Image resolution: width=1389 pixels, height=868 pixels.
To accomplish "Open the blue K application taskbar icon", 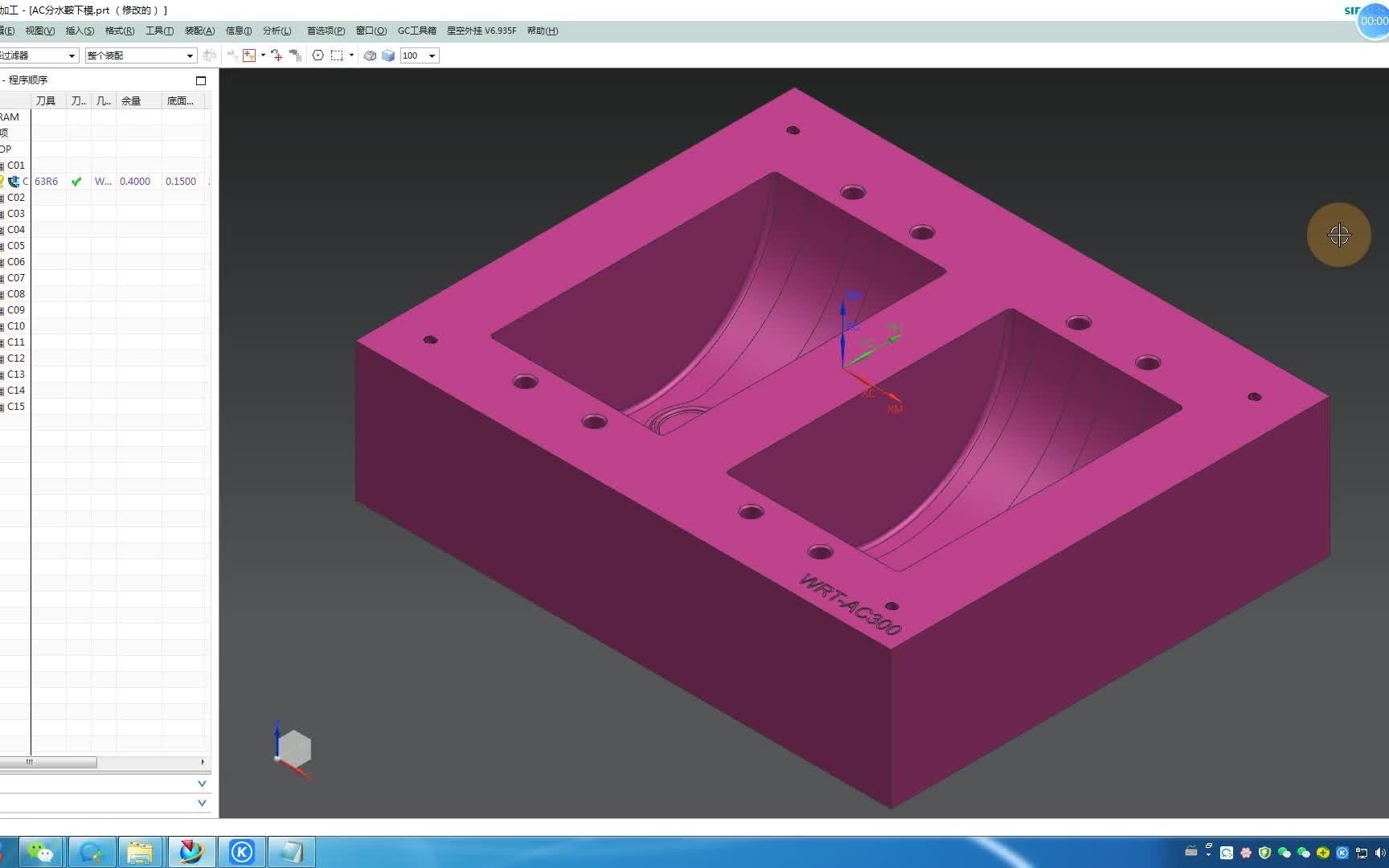I will click(x=242, y=852).
